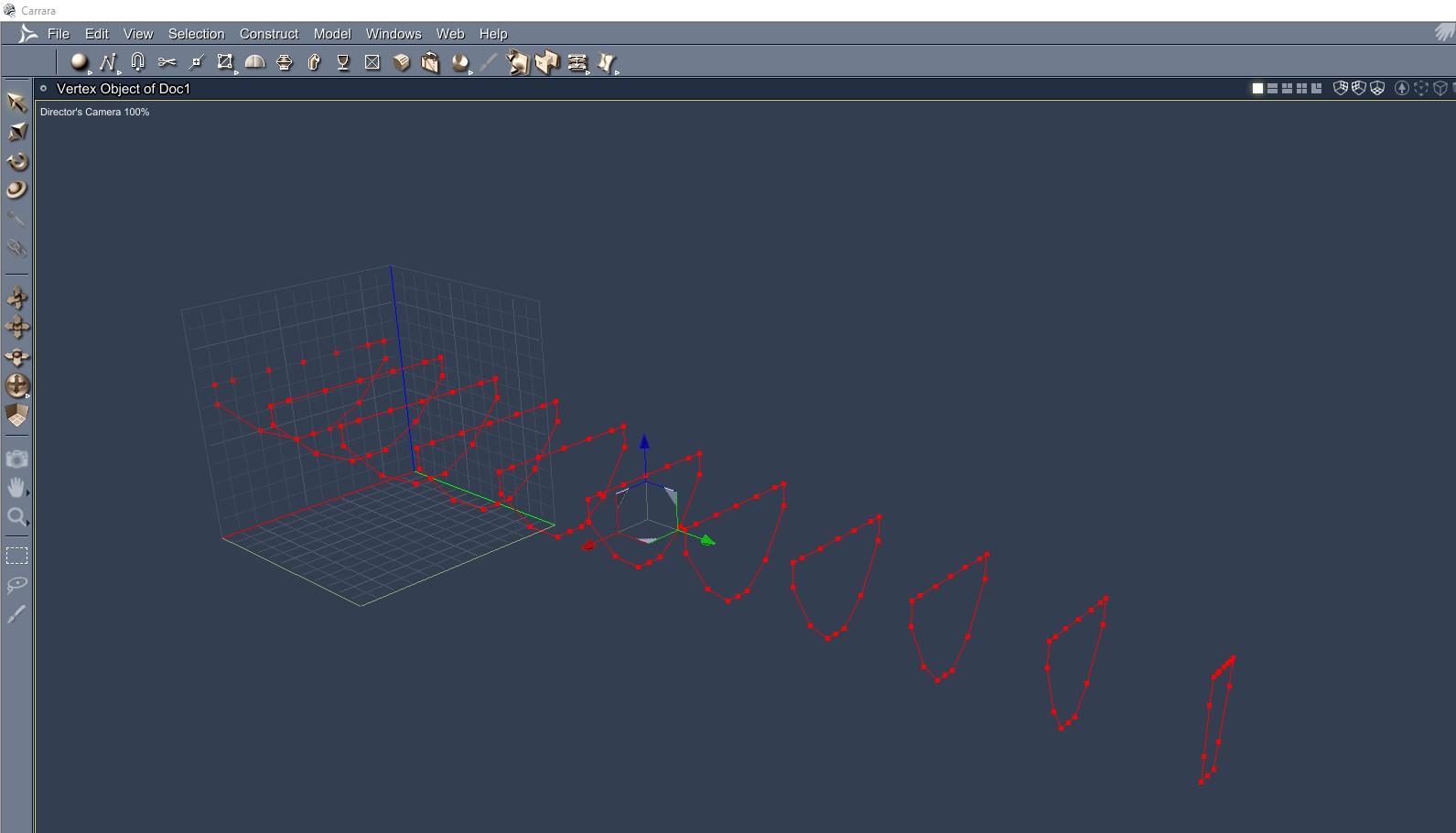Select the paint brush selection tool

tap(16, 614)
